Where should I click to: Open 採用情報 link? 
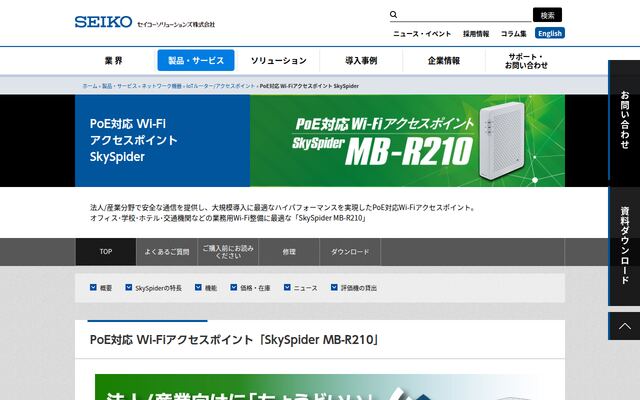point(476,33)
